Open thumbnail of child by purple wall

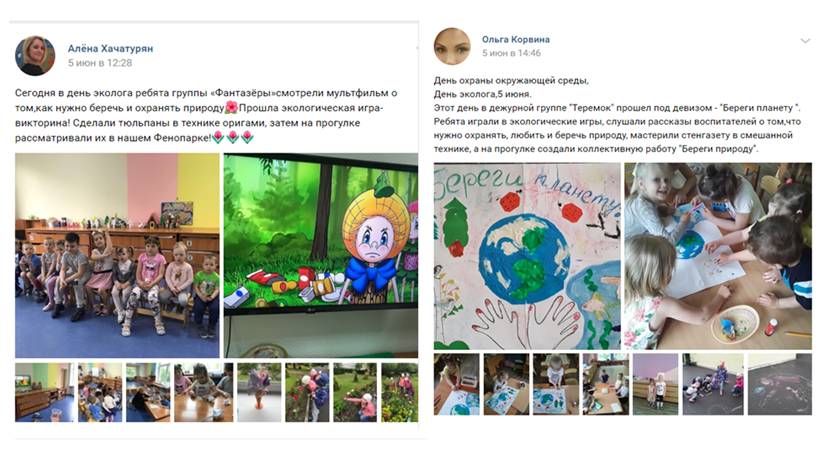tap(655, 384)
